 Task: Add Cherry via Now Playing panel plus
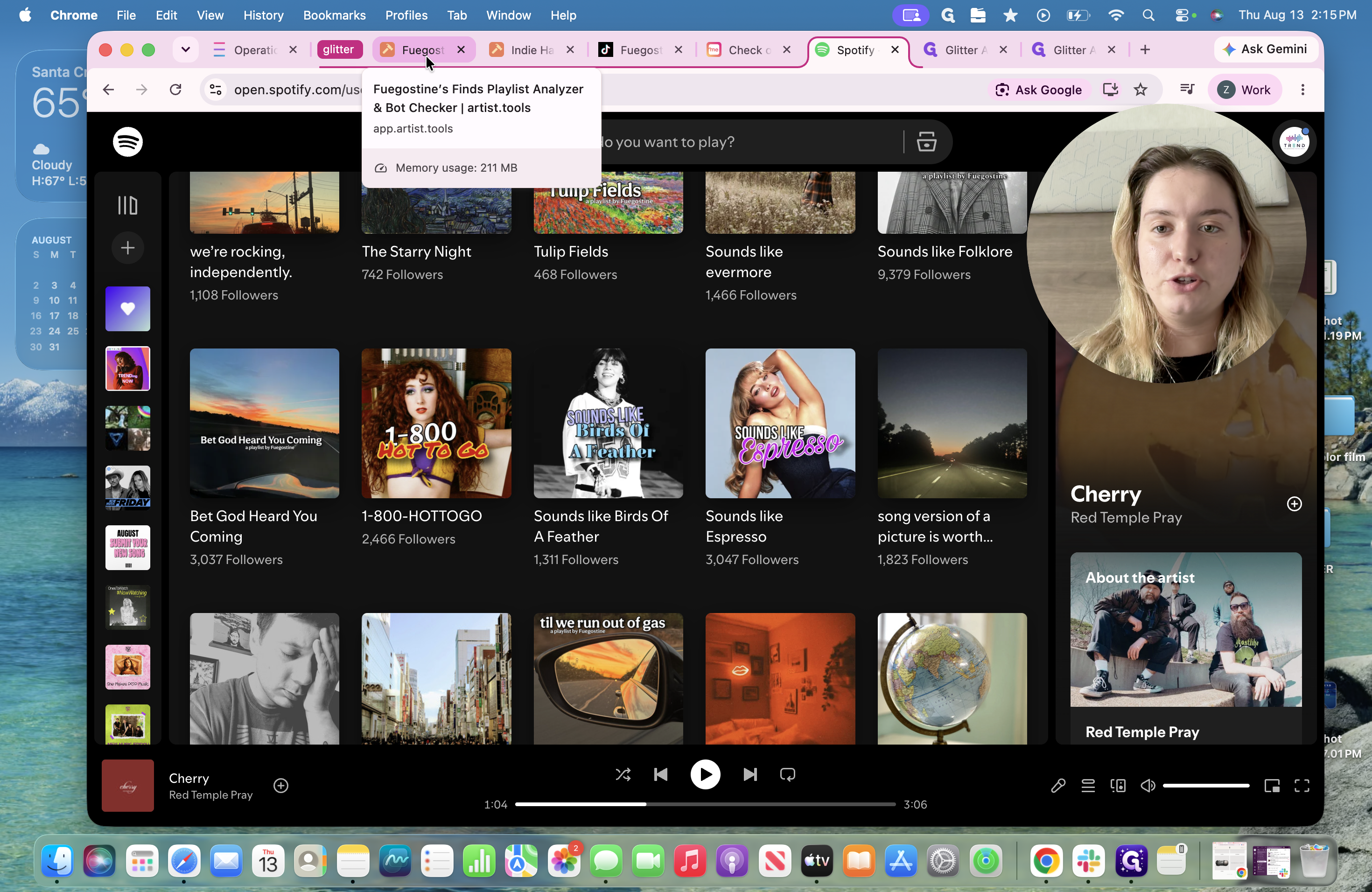point(1294,504)
